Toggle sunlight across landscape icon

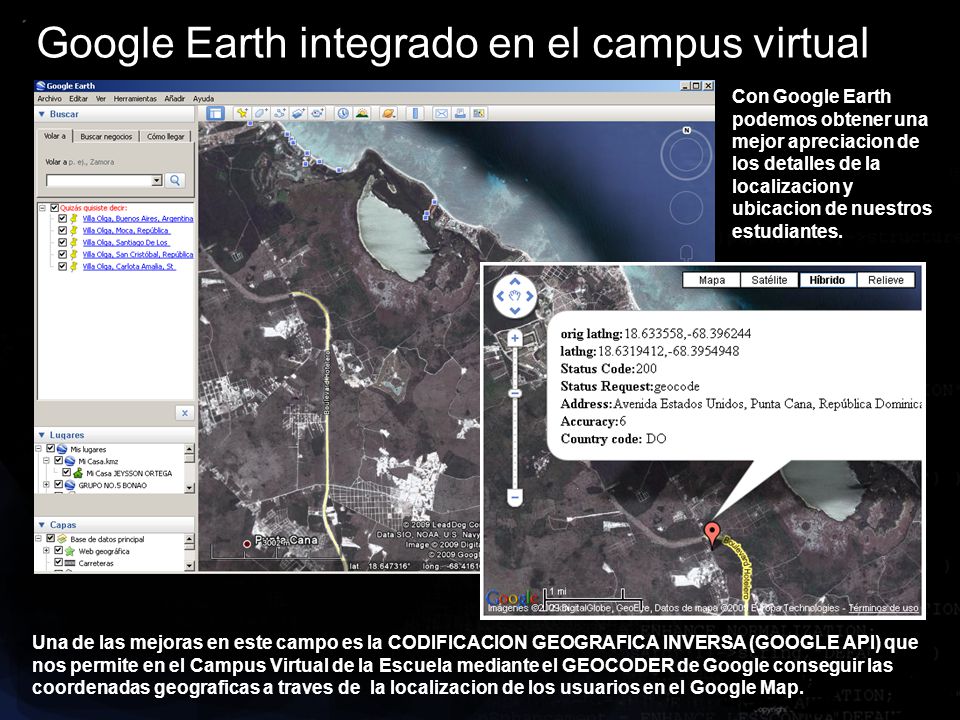coord(362,113)
